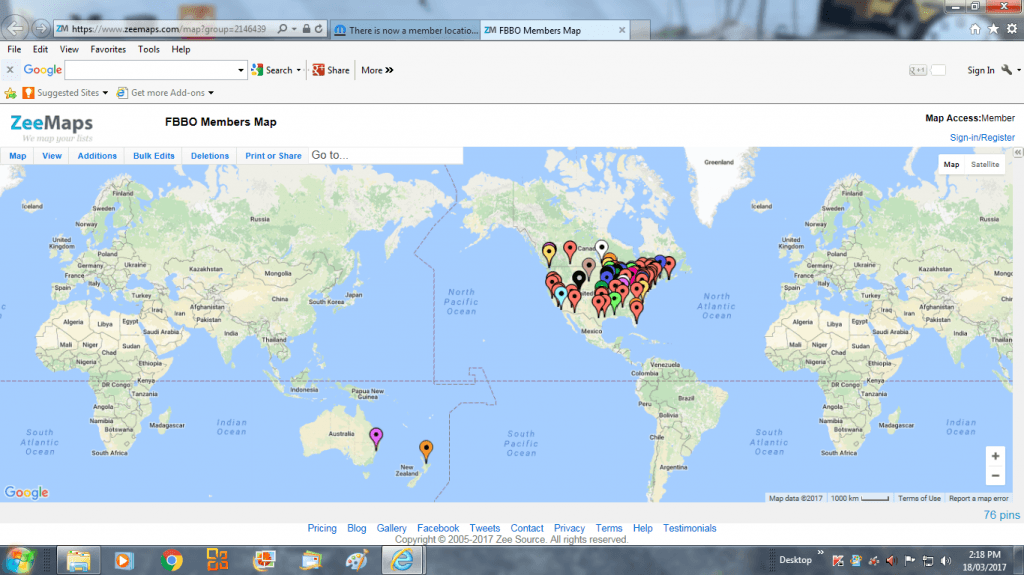This screenshot has height=575, width=1024.
Task: Open browser settings gear icon
Action: pos(1012,29)
